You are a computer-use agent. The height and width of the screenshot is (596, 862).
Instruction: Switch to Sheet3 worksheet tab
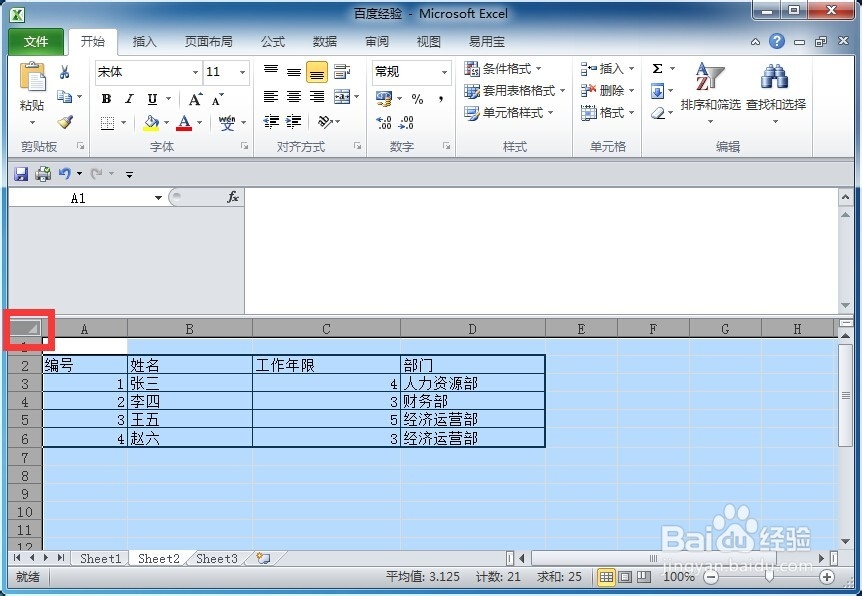point(217,559)
